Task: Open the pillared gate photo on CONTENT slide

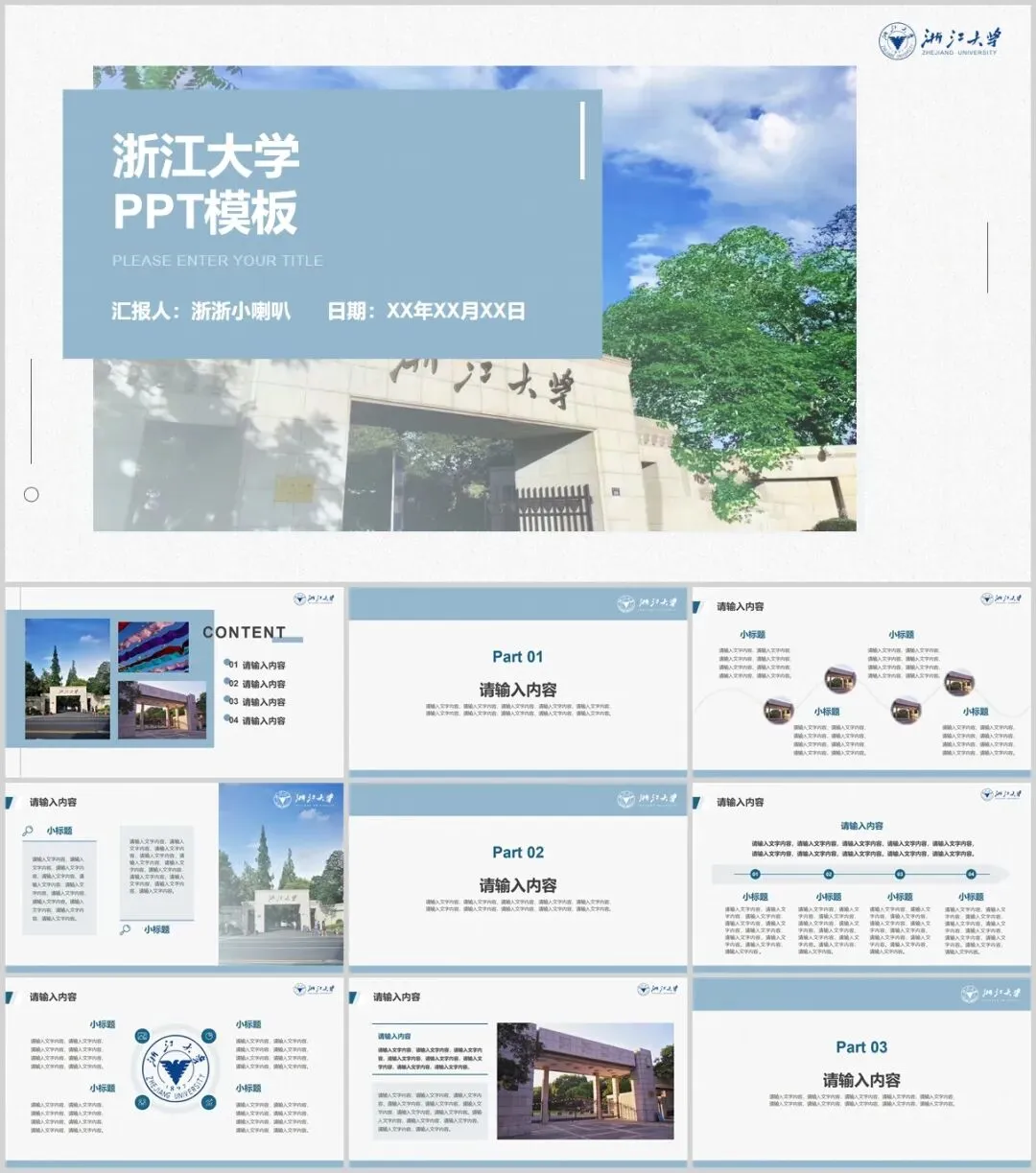Action: click(x=161, y=710)
